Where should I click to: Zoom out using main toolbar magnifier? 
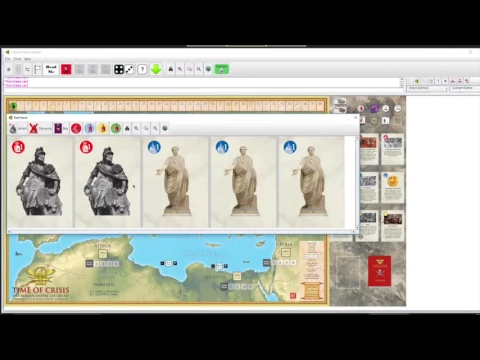pyautogui.click(x=199, y=69)
